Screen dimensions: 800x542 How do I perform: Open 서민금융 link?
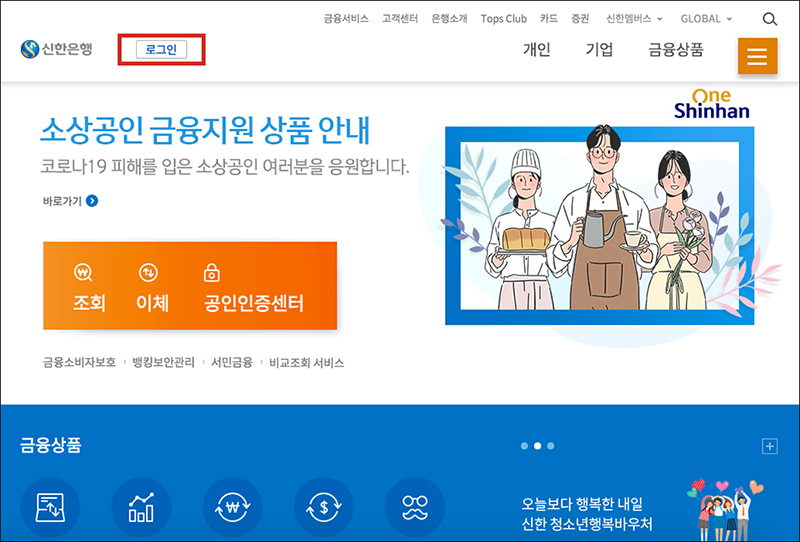click(232, 362)
